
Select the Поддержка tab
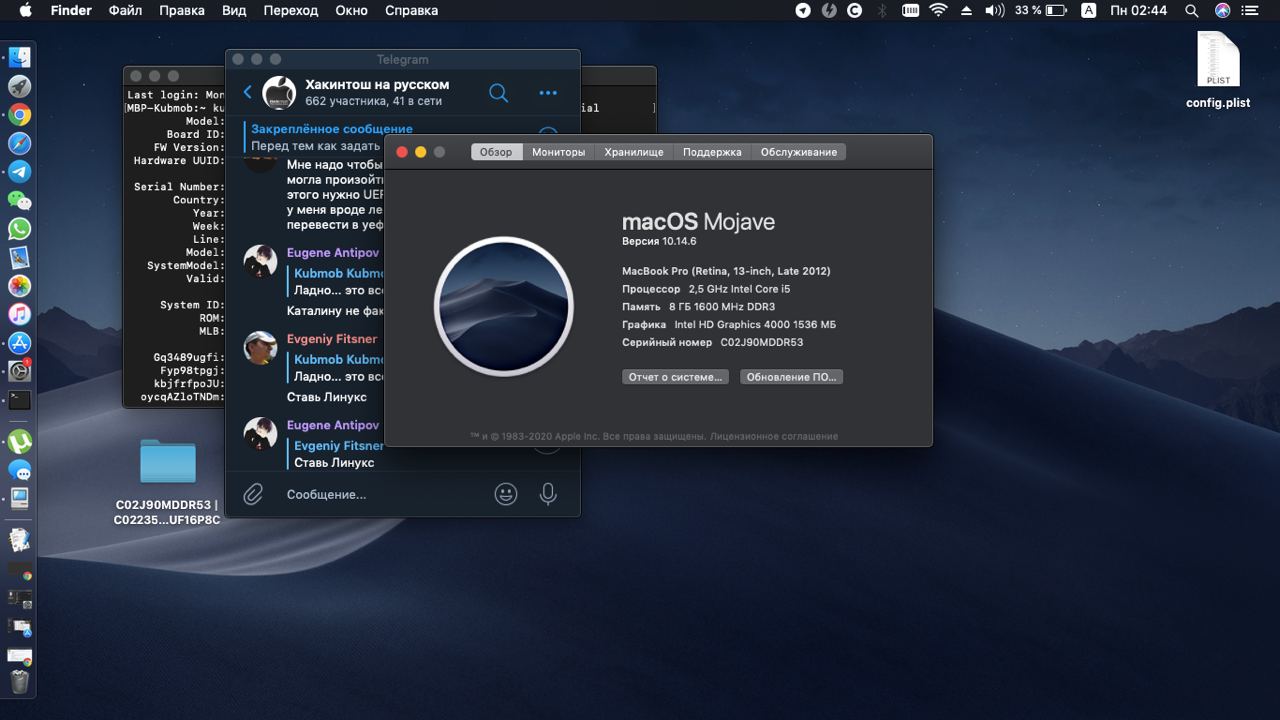712,152
